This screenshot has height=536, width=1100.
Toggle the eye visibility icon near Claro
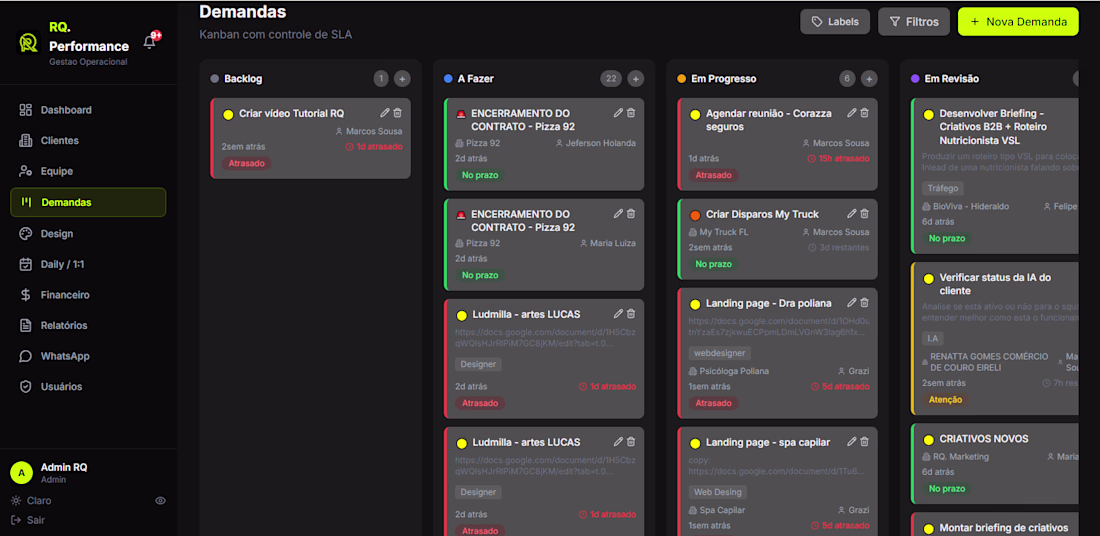click(x=160, y=501)
